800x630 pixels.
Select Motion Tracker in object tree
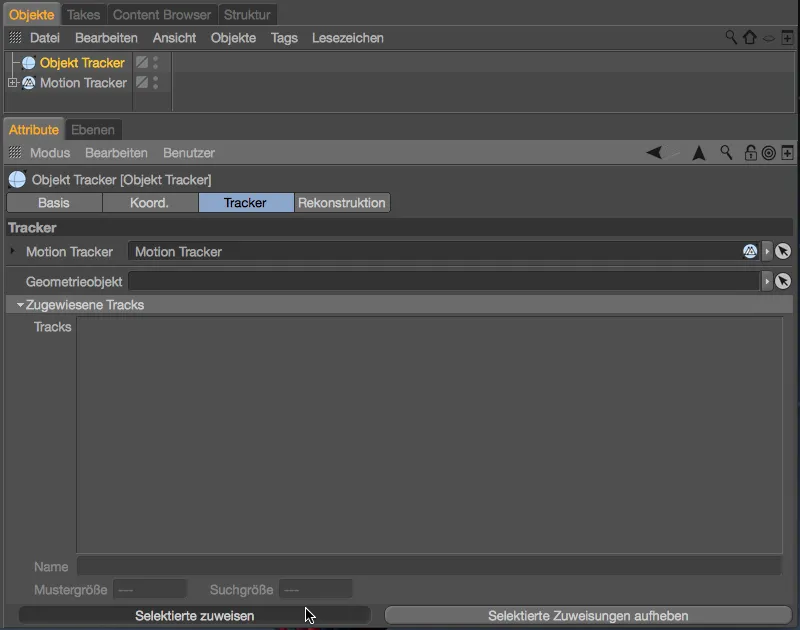[x=83, y=83]
